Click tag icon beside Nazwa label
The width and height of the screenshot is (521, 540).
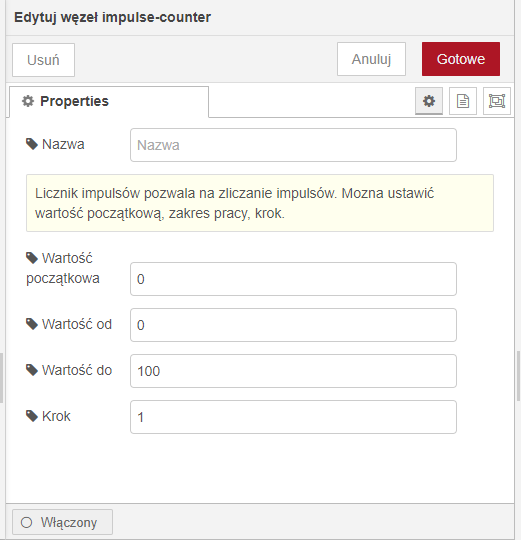pyautogui.click(x=32, y=144)
